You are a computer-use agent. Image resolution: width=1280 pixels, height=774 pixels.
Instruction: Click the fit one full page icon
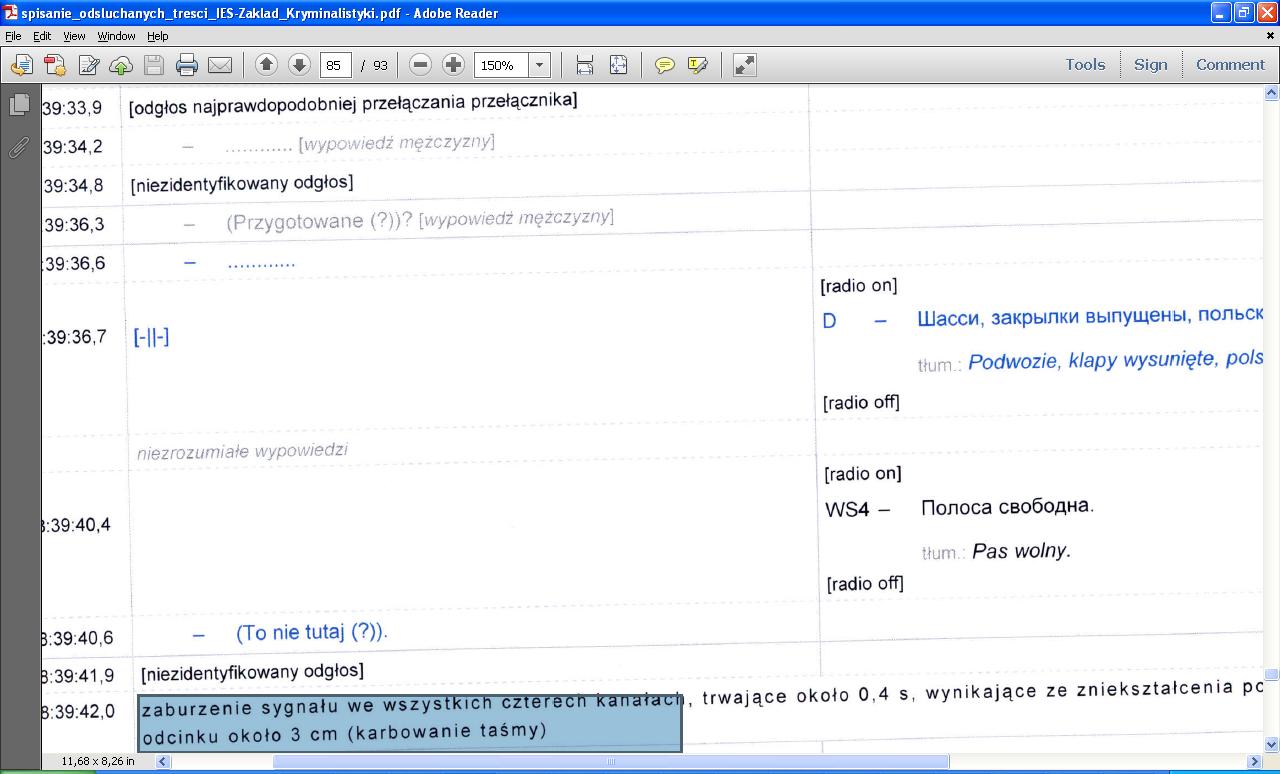(x=618, y=65)
